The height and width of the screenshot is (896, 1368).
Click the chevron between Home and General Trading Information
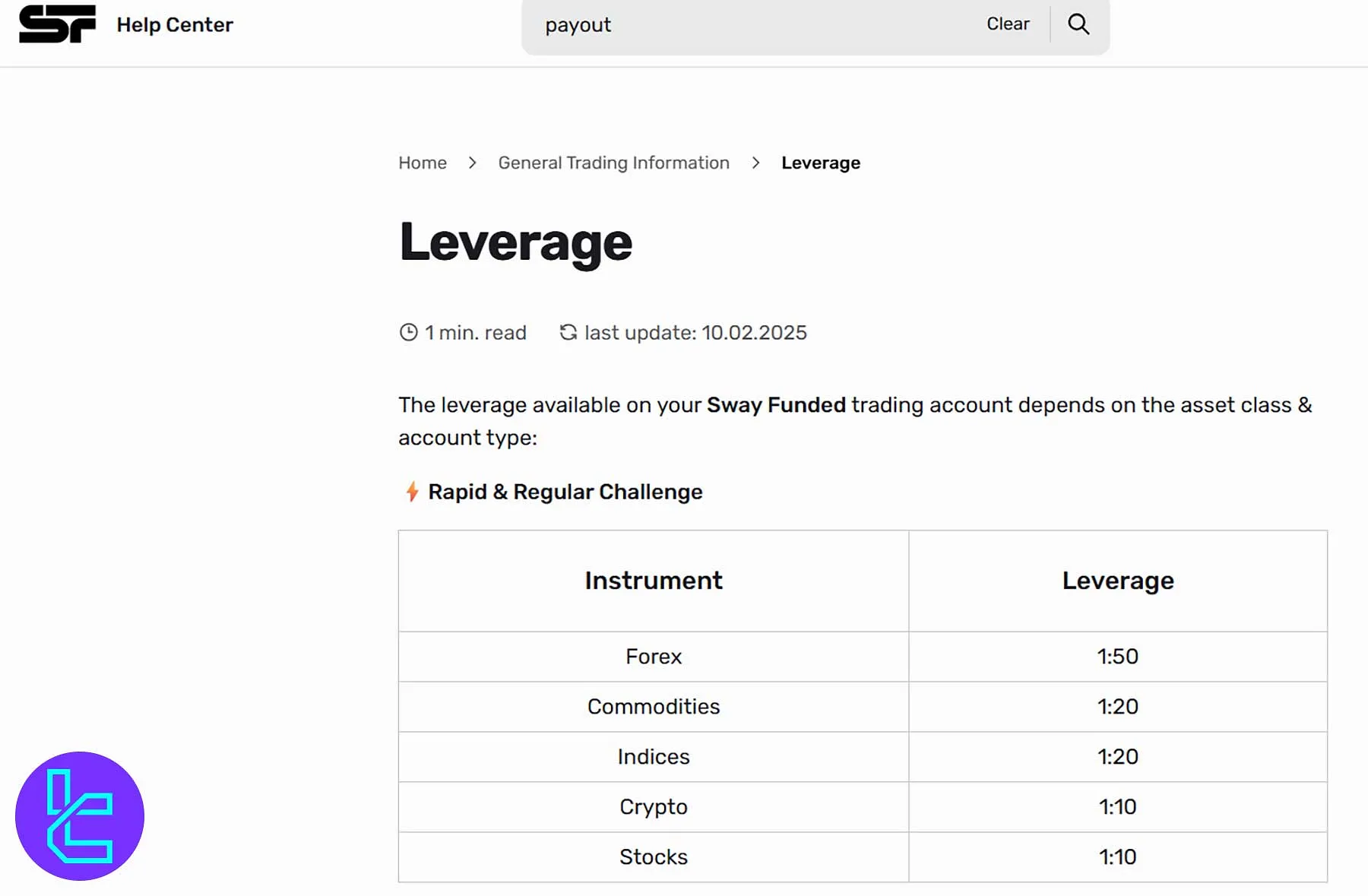coord(472,163)
